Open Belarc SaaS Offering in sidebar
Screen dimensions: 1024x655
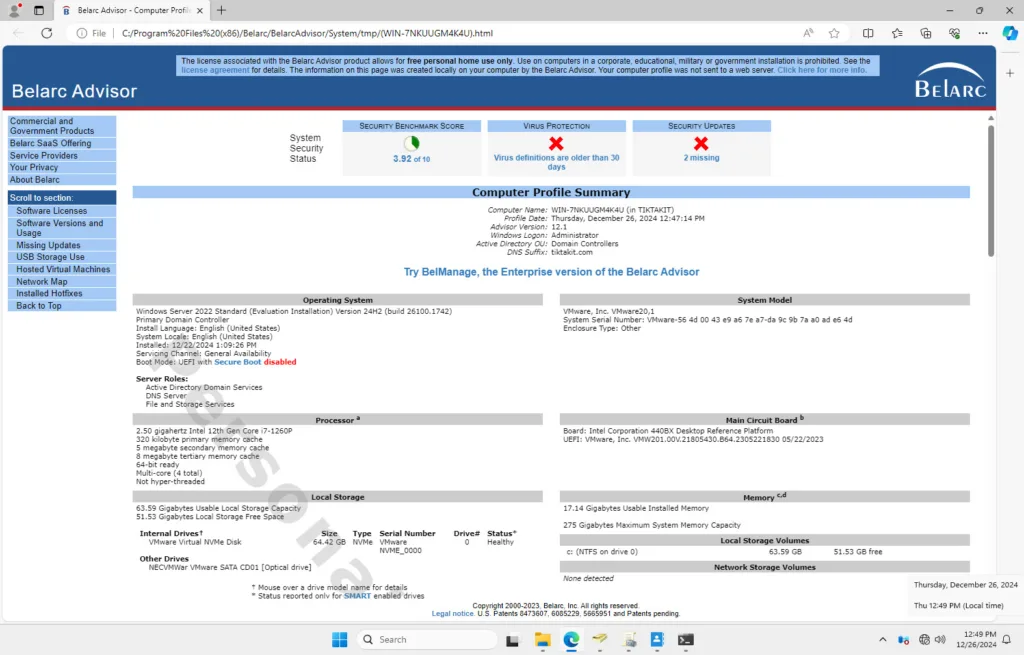coord(62,143)
